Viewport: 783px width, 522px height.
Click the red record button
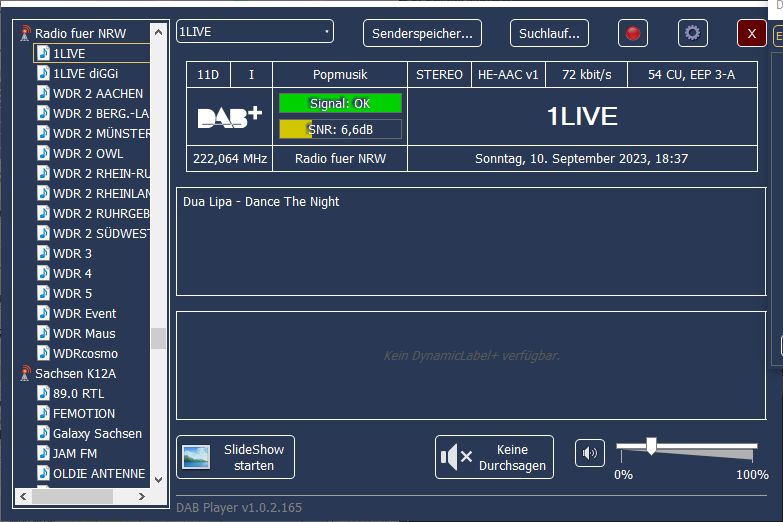point(633,33)
